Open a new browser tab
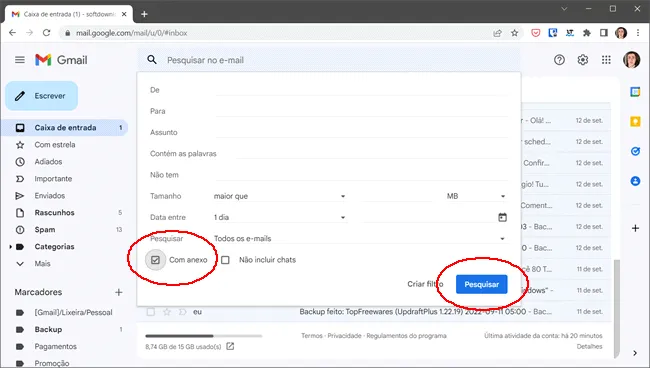This screenshot has width=650, height=368. pyautogui.click(x=144, y=14)
